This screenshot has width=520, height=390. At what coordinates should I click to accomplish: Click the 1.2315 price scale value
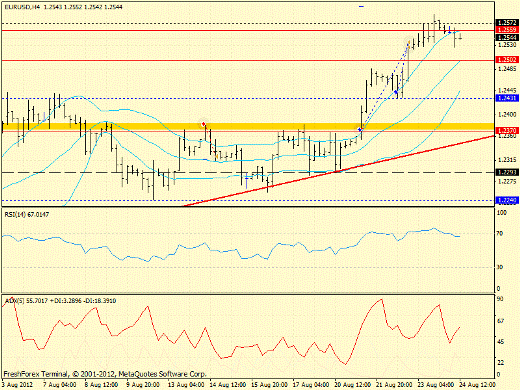coord(507,160)
